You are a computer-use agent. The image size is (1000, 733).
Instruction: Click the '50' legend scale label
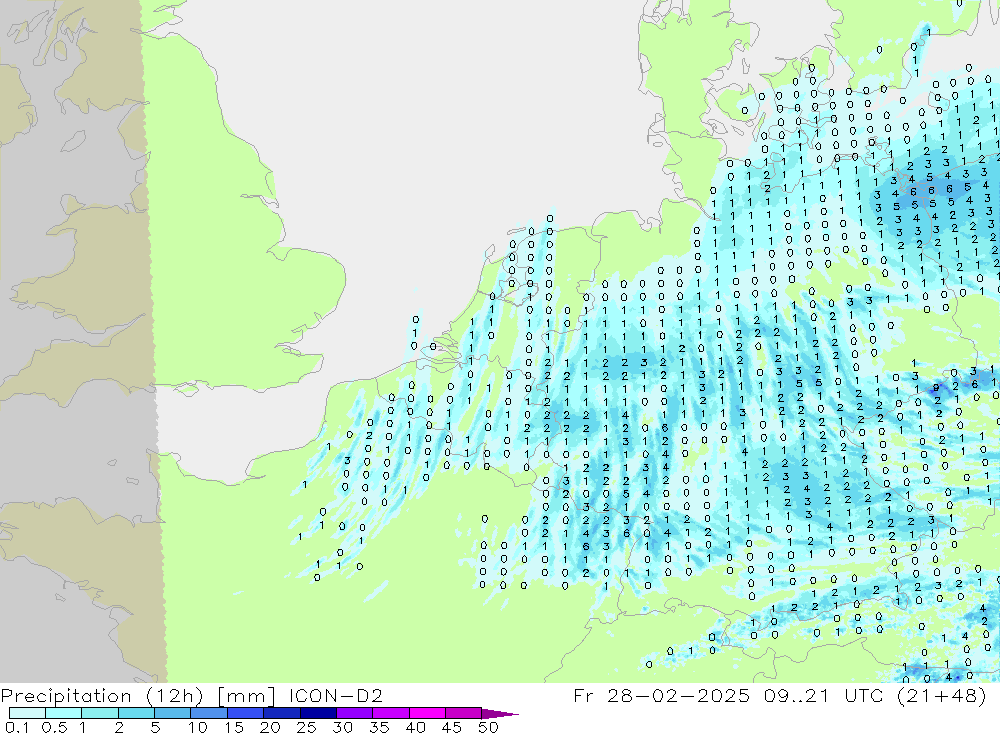click(488, 727)
